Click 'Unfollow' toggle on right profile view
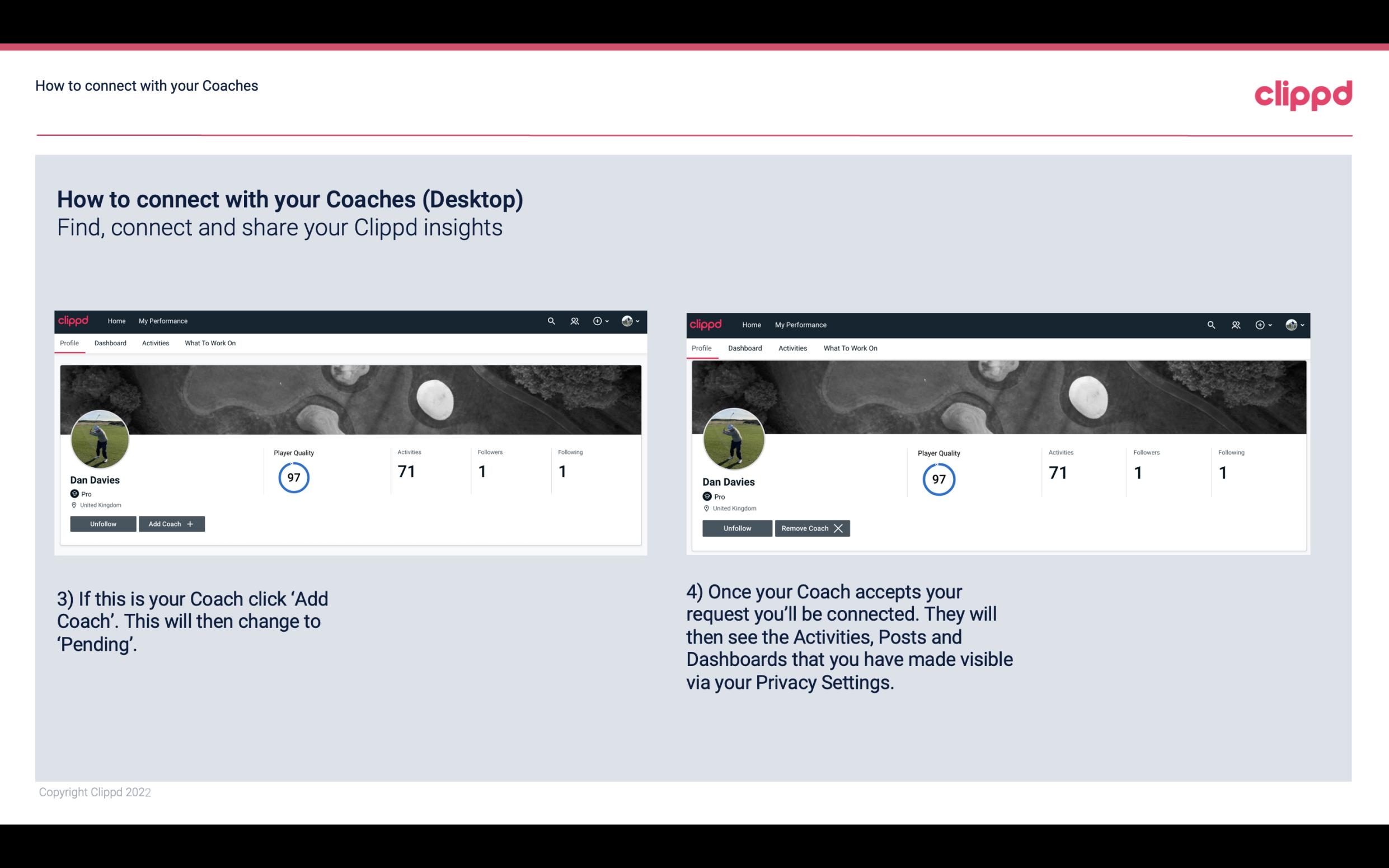Image resolution: width=1389 pixels, height=868 pixels. (736, 528)
